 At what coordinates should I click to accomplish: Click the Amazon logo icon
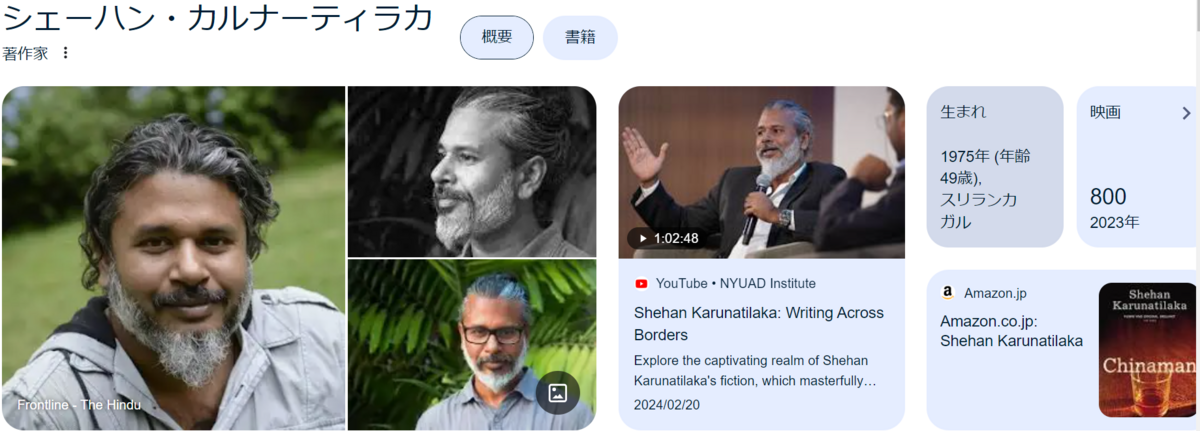[947, 293]
